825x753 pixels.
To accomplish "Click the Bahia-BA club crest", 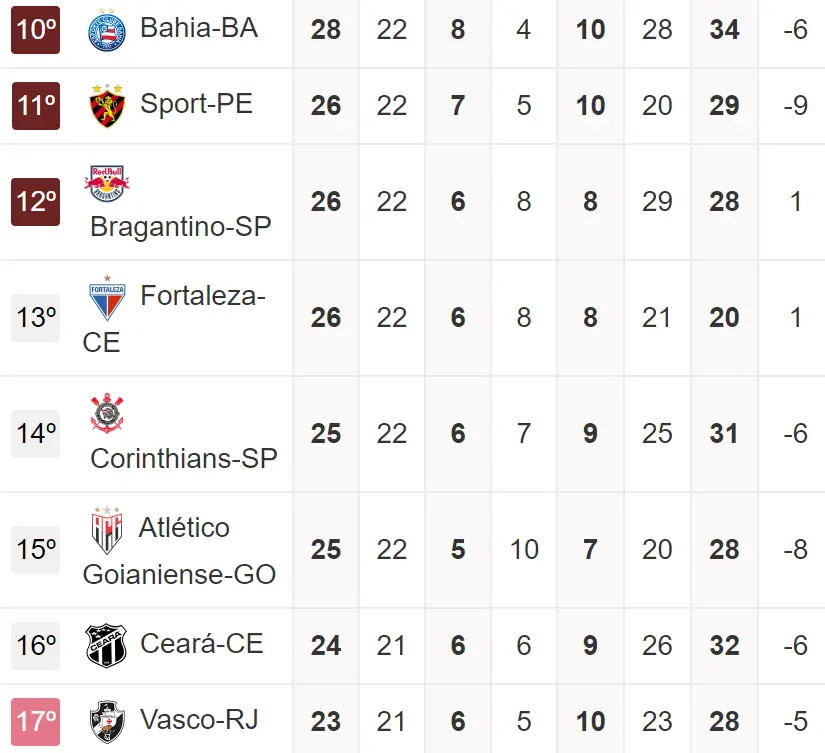I will tap(107, 30).
